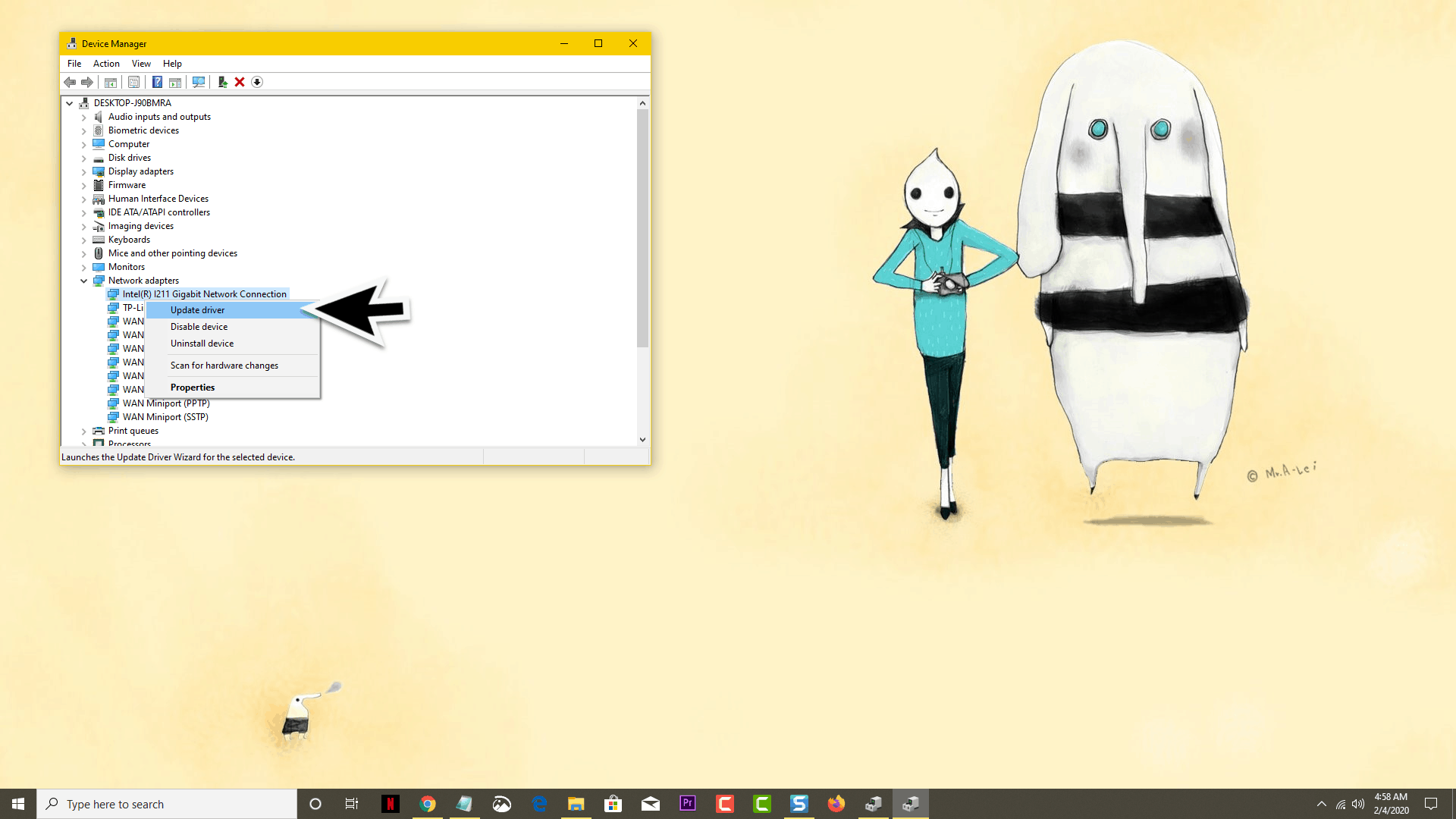Open the Action Center notification icon
Image resolution: width=1456 pixels, height=819 pixels.
pyautogui.click(x=1431, y=804)
